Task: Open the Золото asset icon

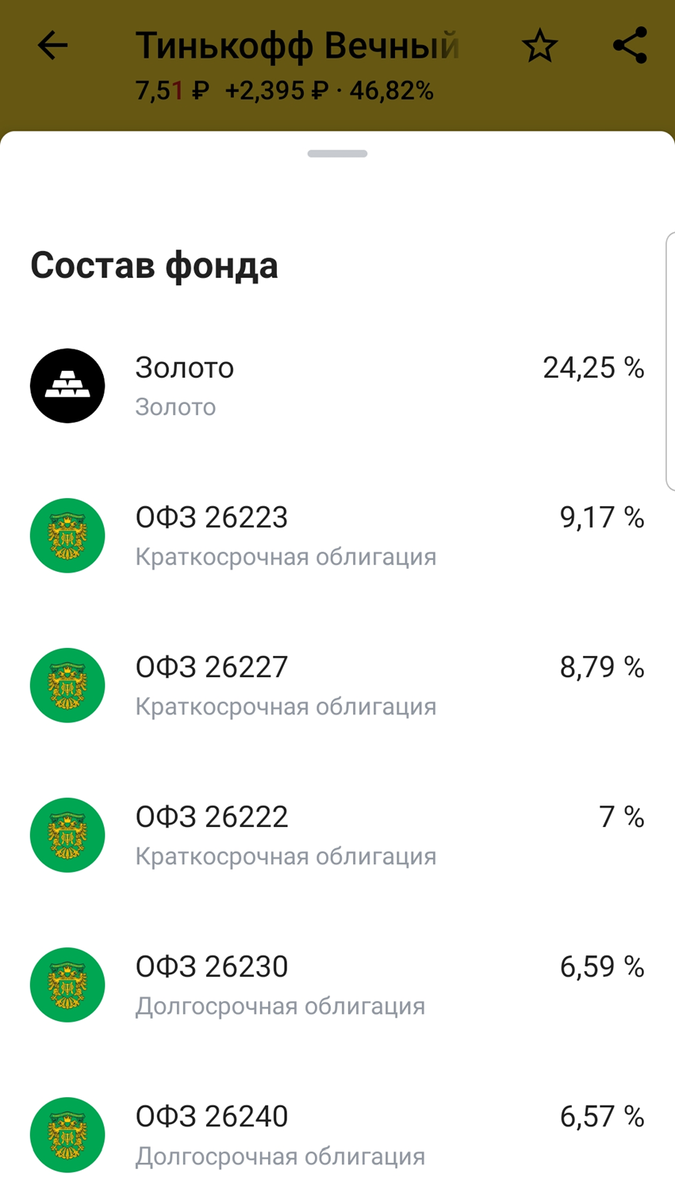Action: 67,386
